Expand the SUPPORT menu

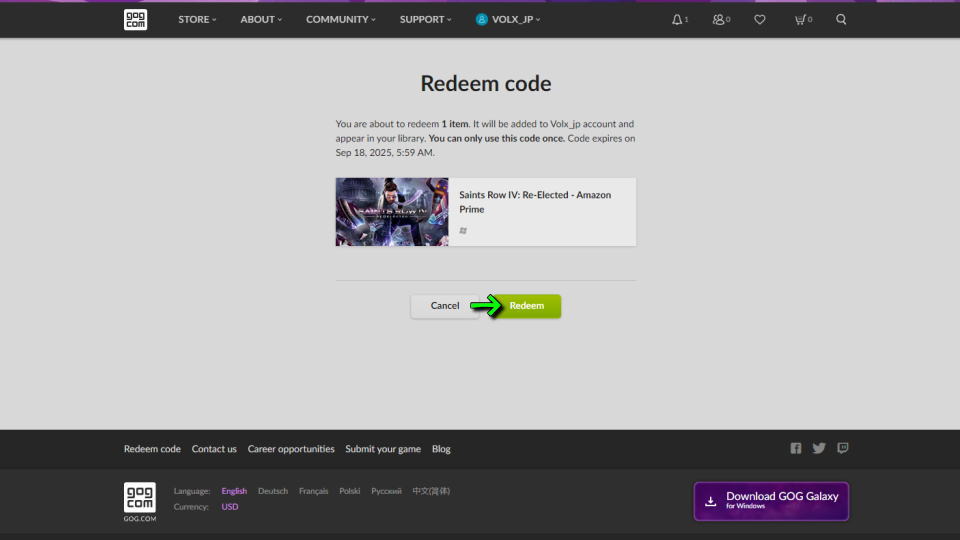click(426, 20)
